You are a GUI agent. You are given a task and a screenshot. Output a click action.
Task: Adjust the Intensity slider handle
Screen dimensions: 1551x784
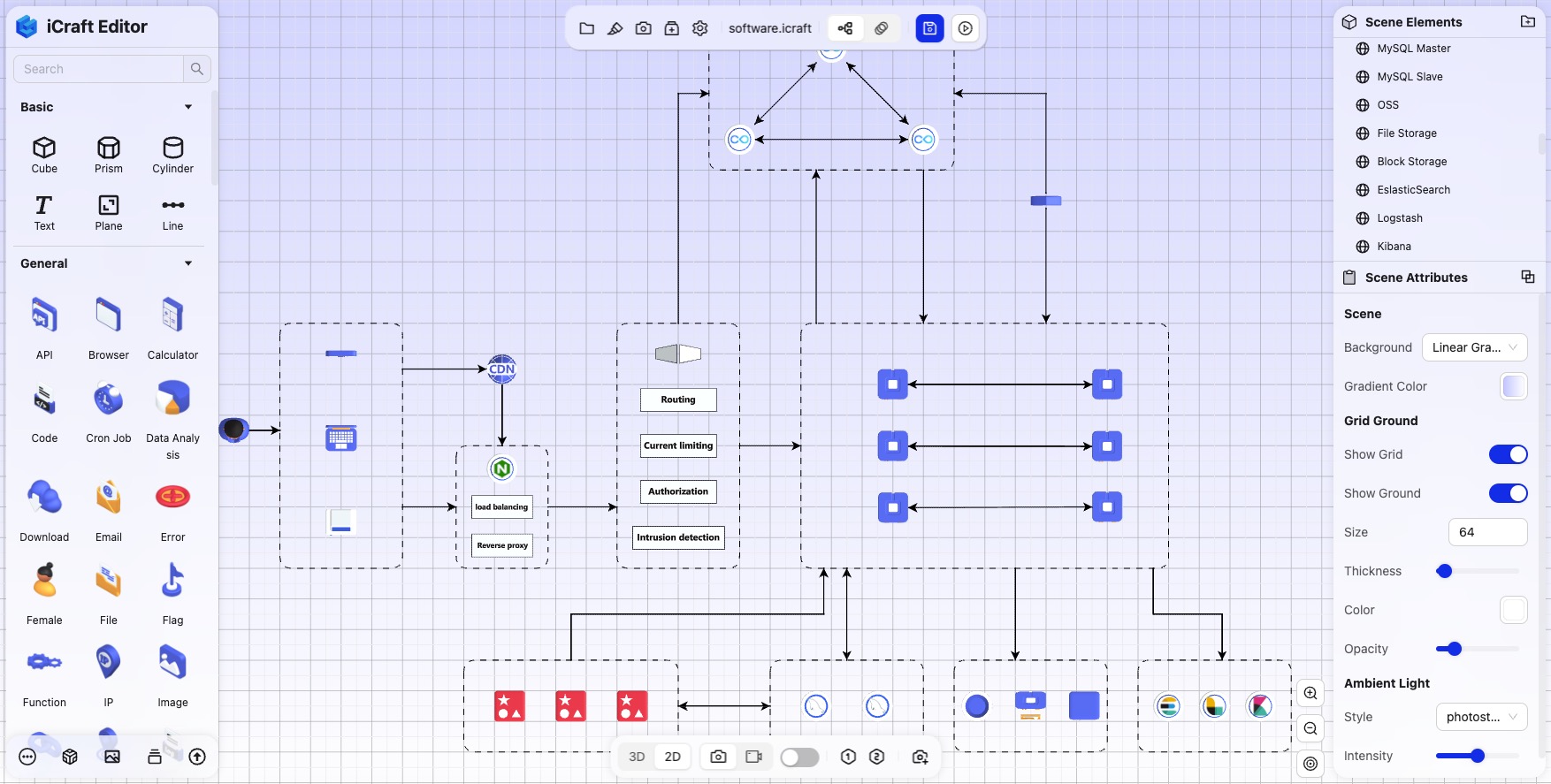pos(1477,756)
